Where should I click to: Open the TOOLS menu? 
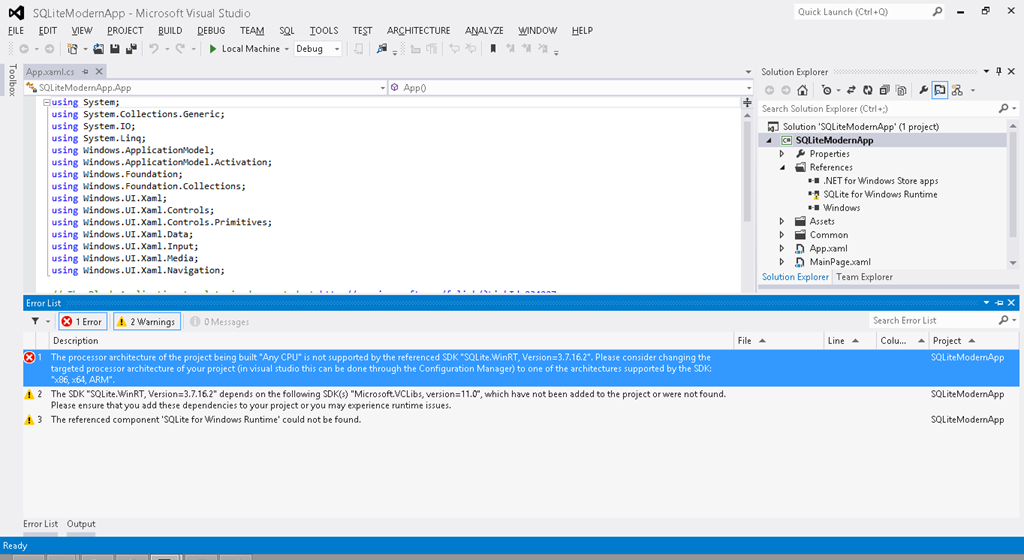324,31
